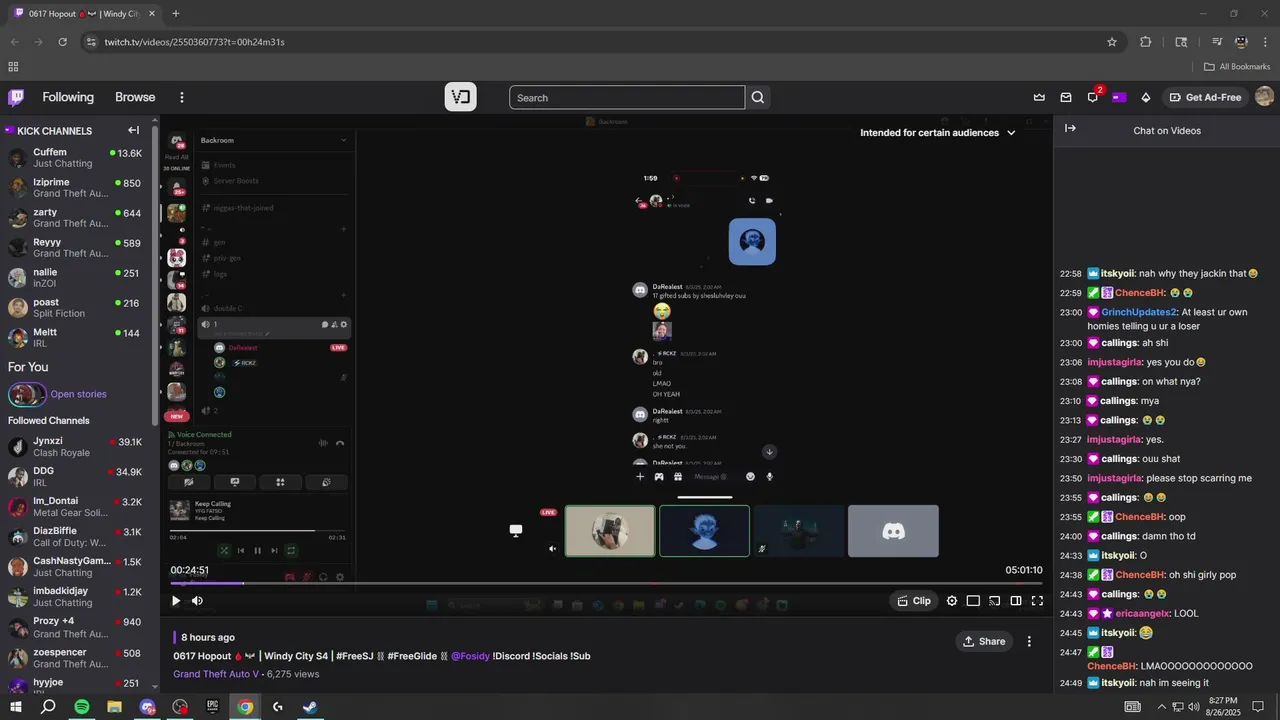Open All Bookmarks folder
The height and width of the screenshot is (720, 1280).
1237,67
